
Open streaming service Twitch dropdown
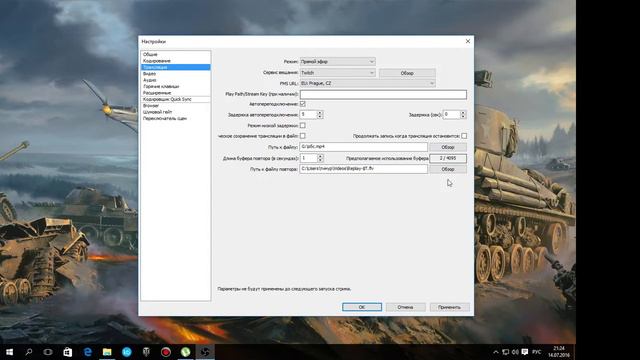point(338,73)
